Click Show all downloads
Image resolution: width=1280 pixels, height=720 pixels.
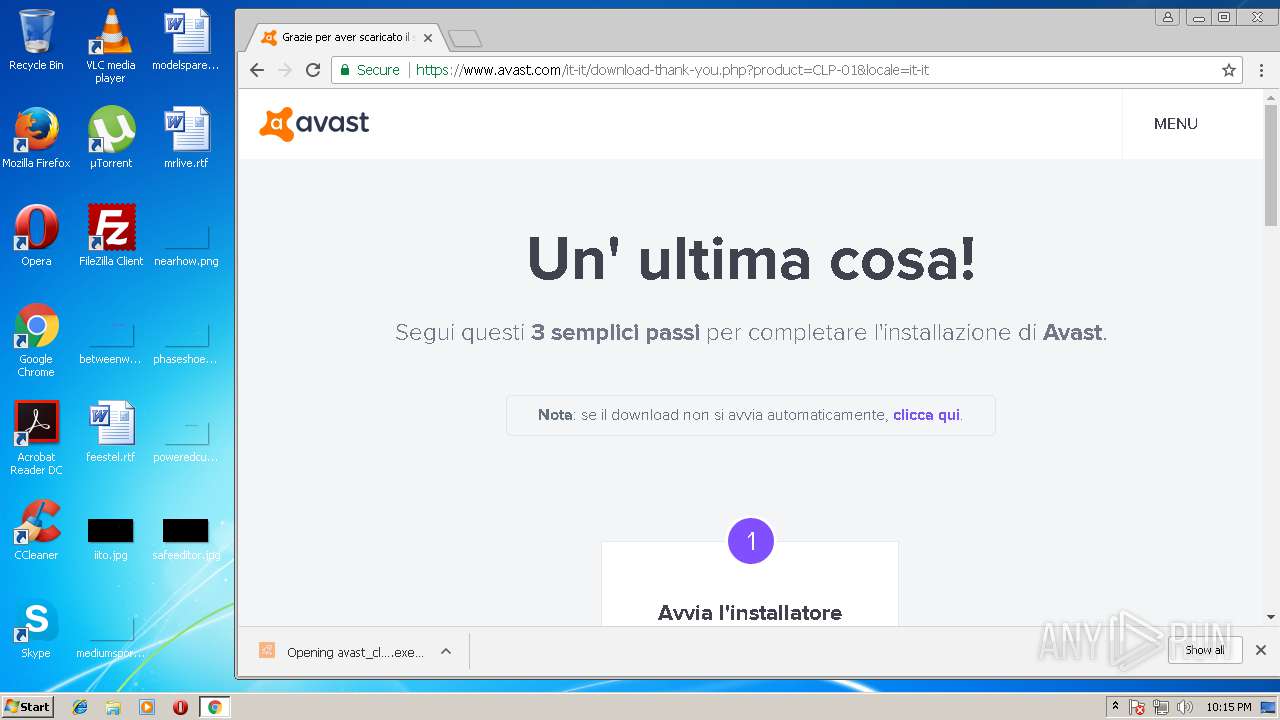pyautogui.click(x=1204, y=650)
